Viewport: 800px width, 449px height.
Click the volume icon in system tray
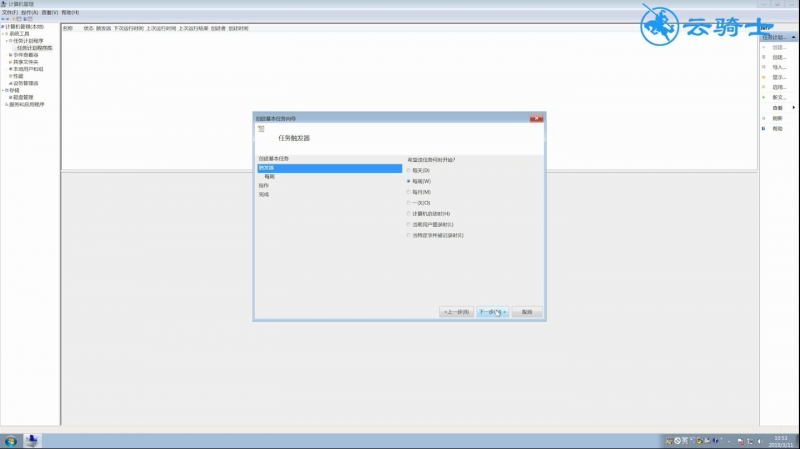click(759, 441)
